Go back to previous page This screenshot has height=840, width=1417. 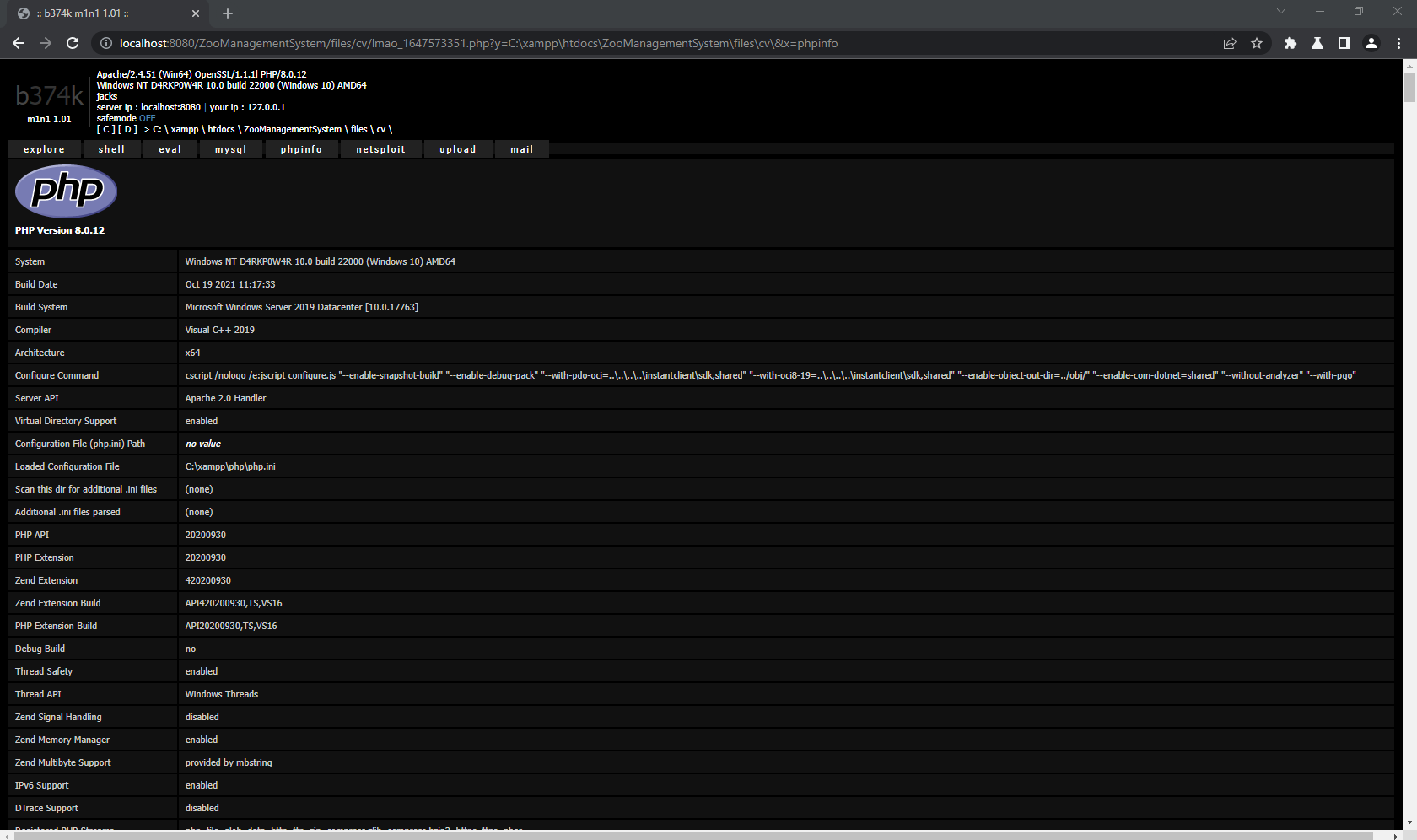(x=19, y=43)
